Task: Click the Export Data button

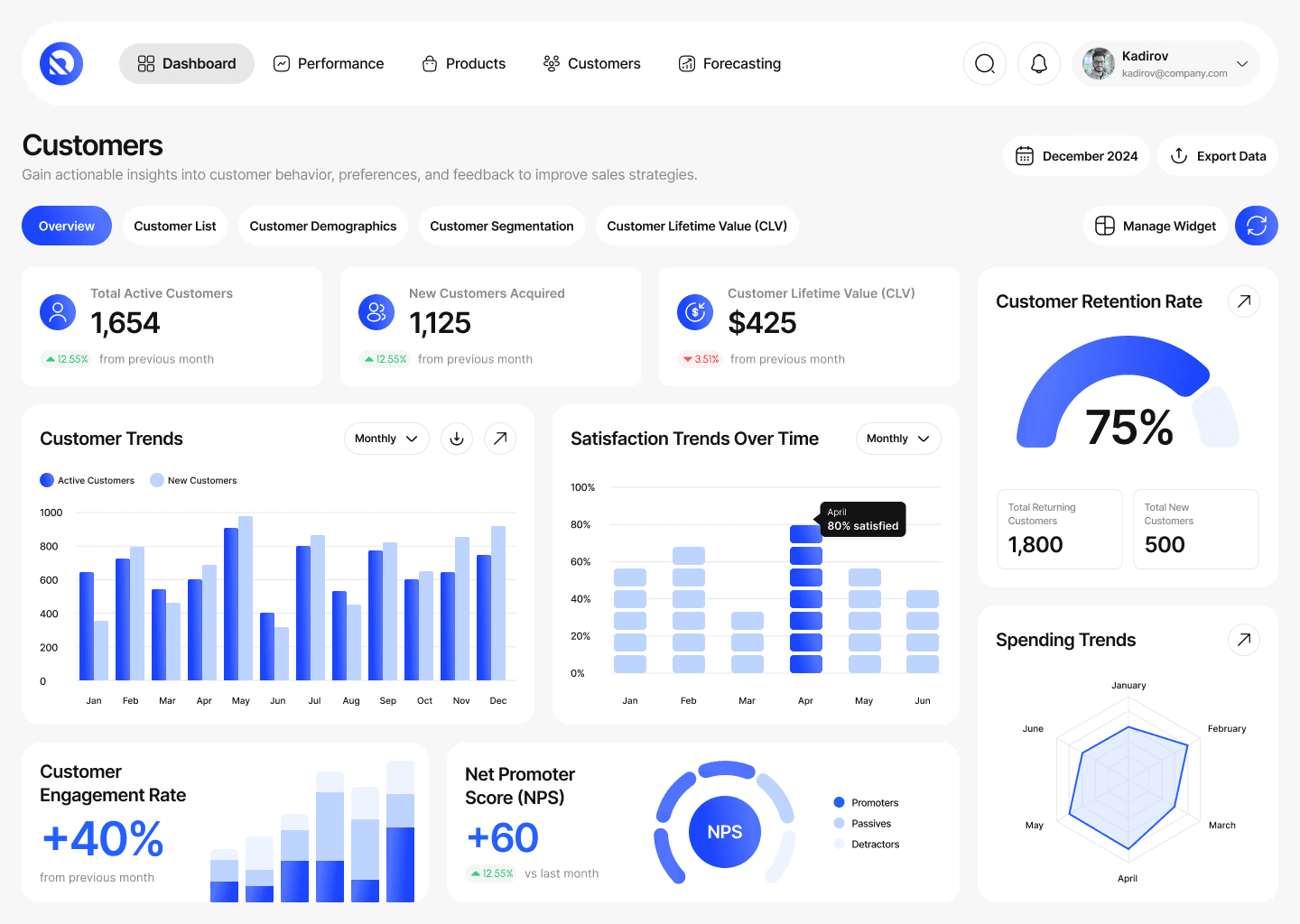Action: (1217, 155)
